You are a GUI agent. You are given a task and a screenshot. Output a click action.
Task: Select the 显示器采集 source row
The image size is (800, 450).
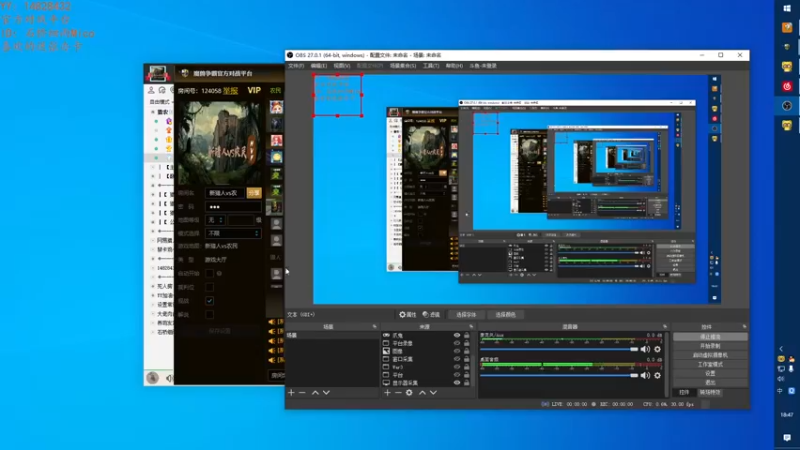pyautogui.click(x=426, y=383)
